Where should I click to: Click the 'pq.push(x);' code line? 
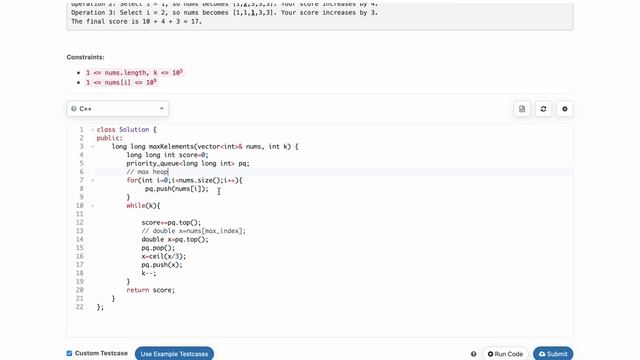162,265
